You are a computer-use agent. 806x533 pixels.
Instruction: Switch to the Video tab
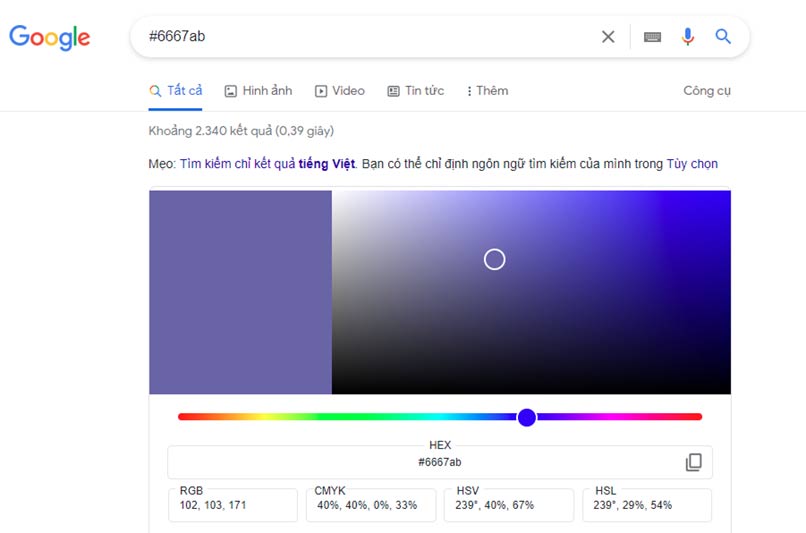[x=339, y=91]
